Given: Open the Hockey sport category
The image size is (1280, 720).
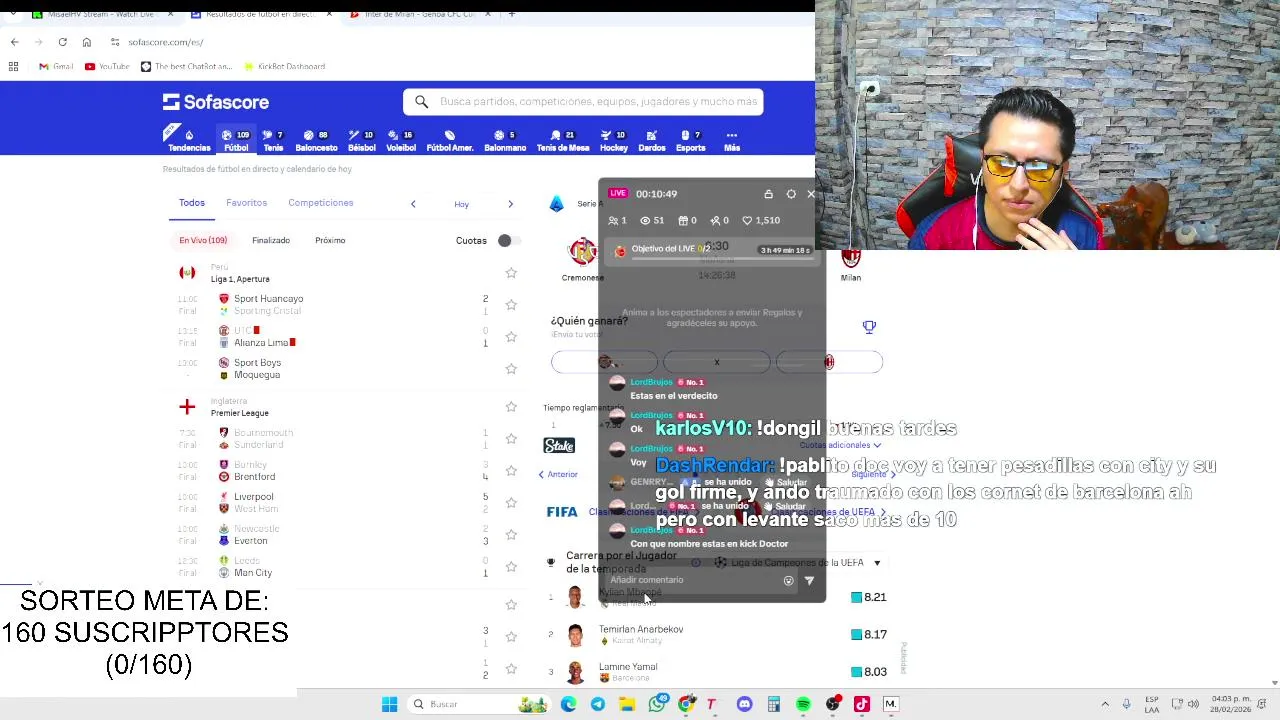Looking at the screenshot, I should 614,140.
